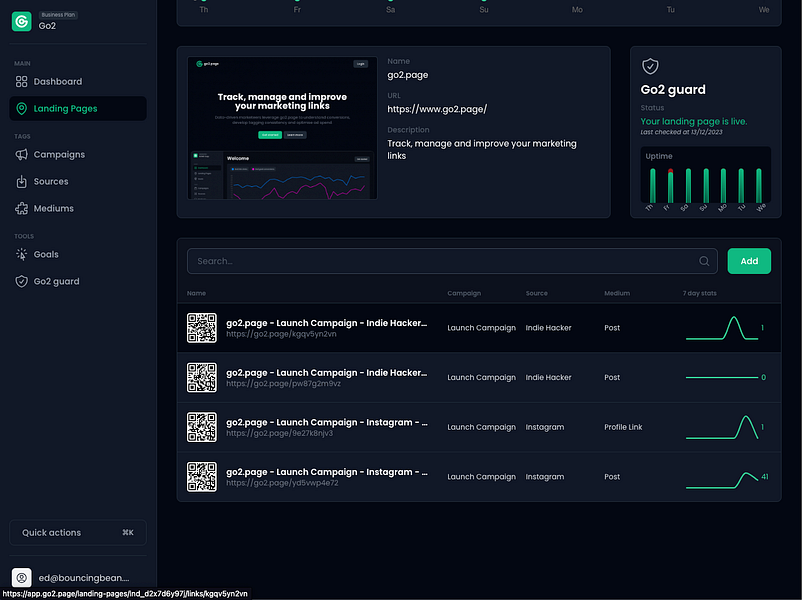Click QR code for yd5vwp4e72 link
Screen dimensions: 802x600
pyautogui.click(x=202, y=477)
